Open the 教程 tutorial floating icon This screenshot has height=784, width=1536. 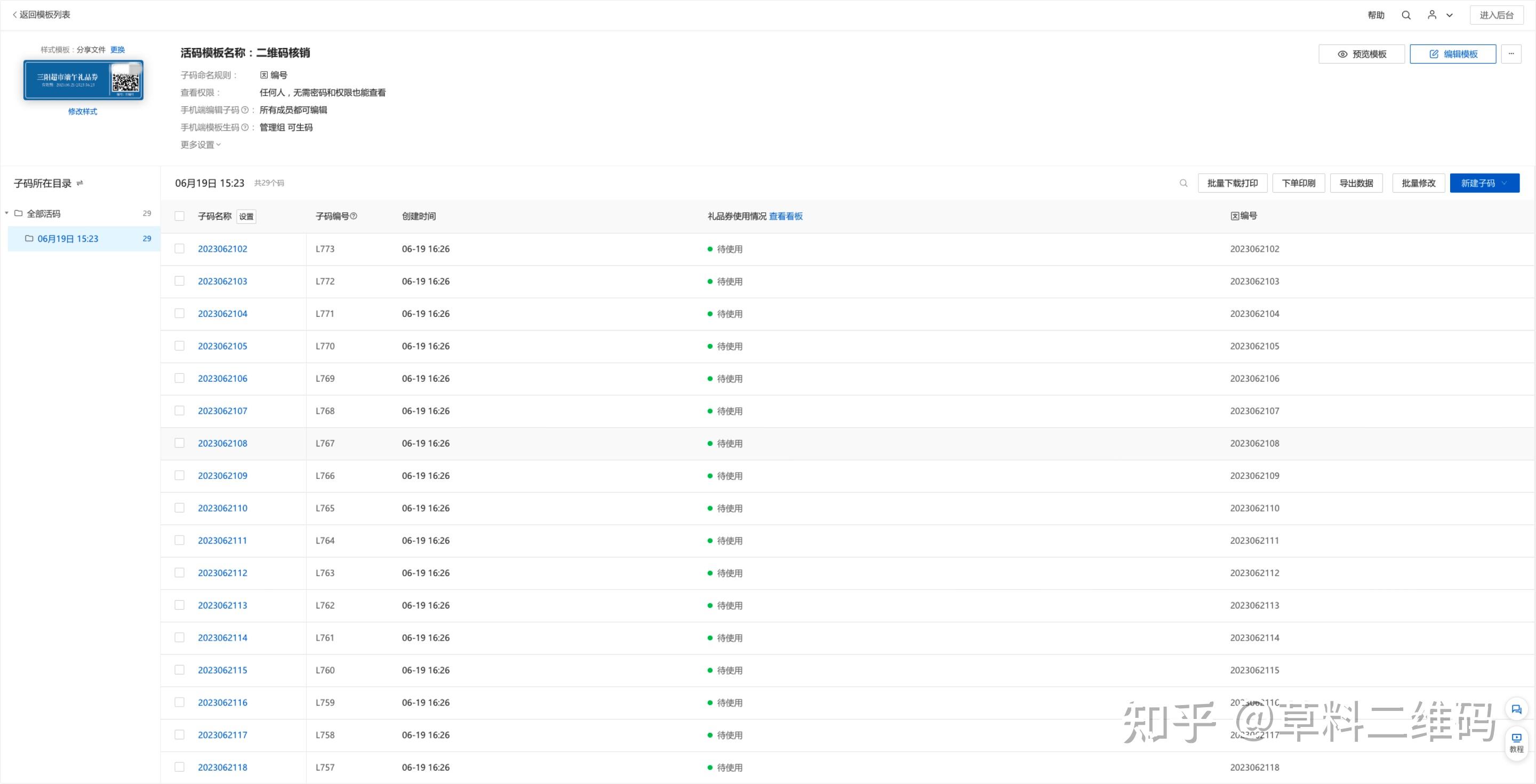tap(1516, 742)
